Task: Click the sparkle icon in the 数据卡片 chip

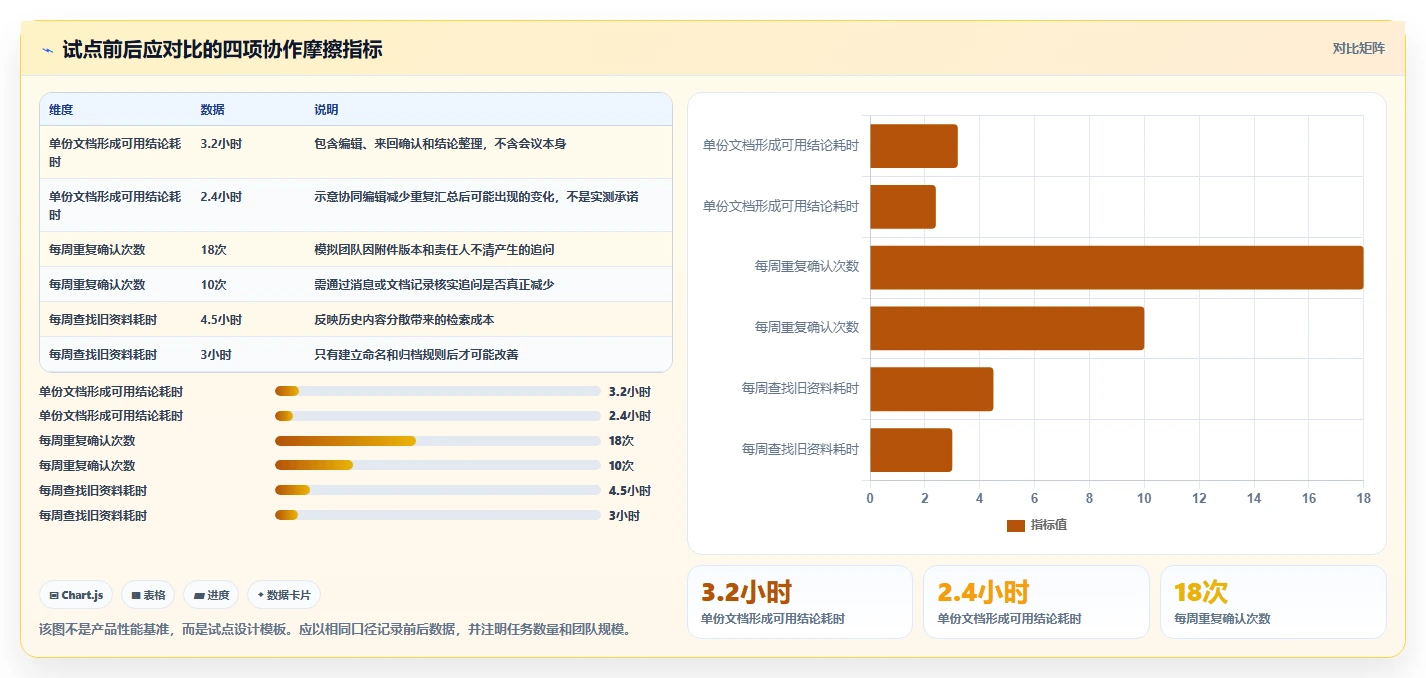Action: pos(260,595)
